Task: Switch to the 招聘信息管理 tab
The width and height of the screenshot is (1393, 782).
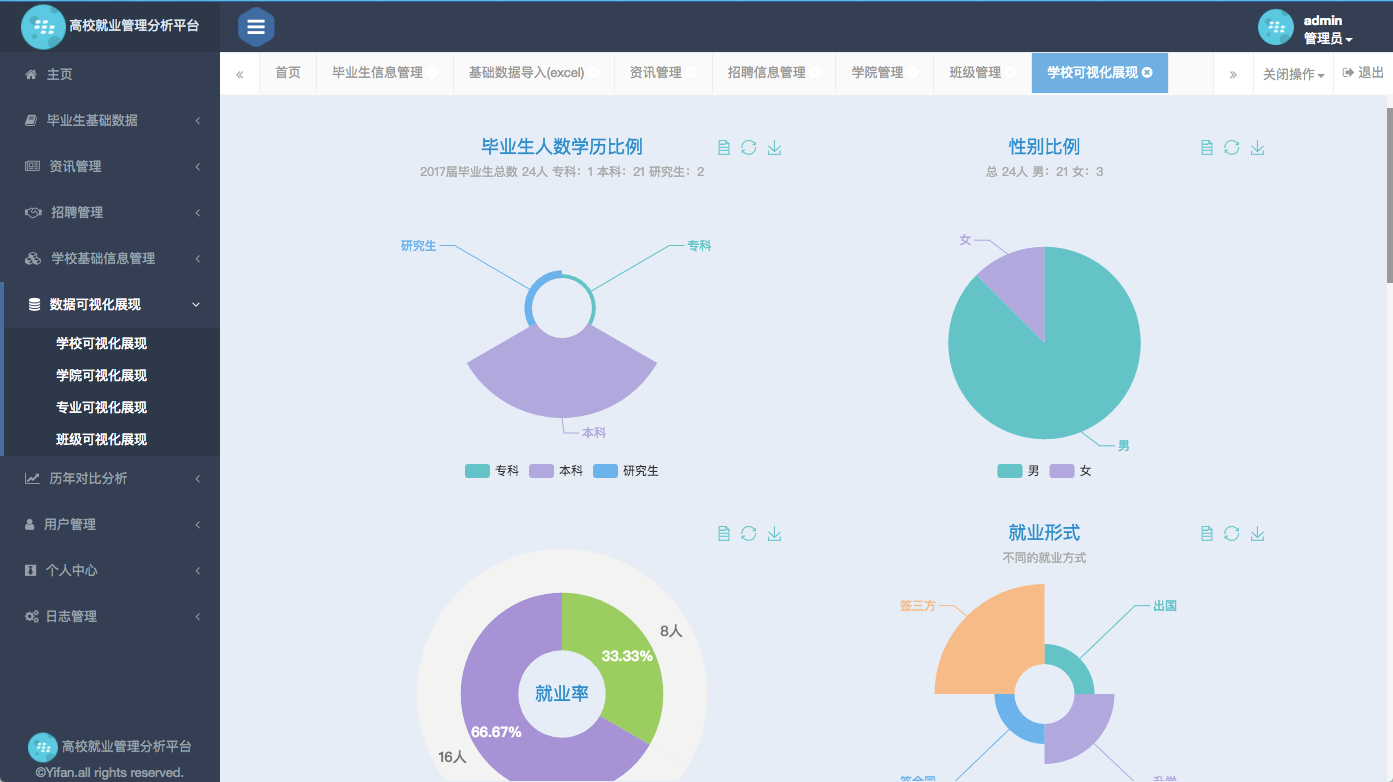Action: click(x=774, y=73)
